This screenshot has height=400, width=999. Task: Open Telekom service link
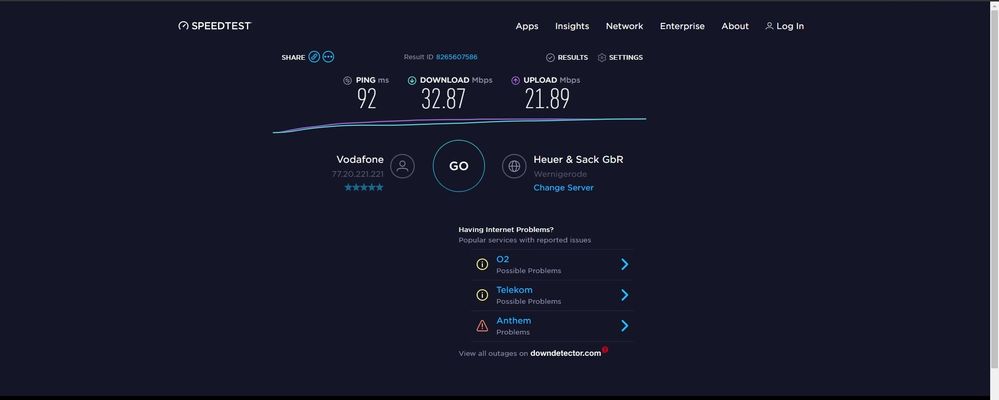click(x=514, y=290)
